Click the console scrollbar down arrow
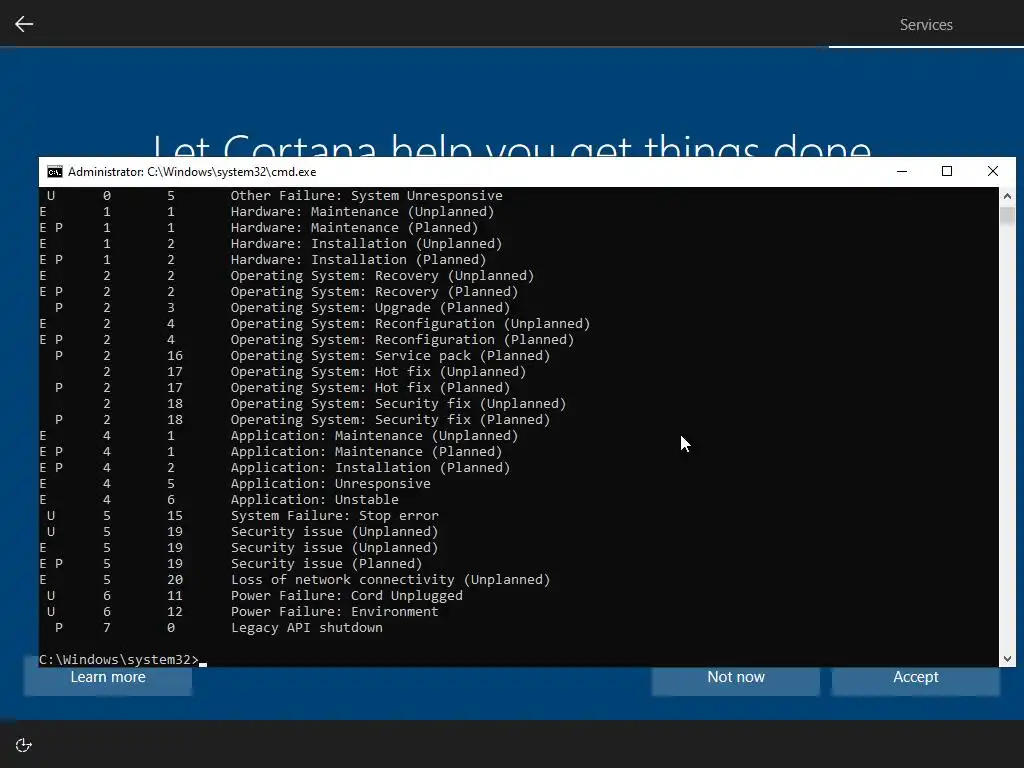The image size is (1024, 768). point(1007,659)
